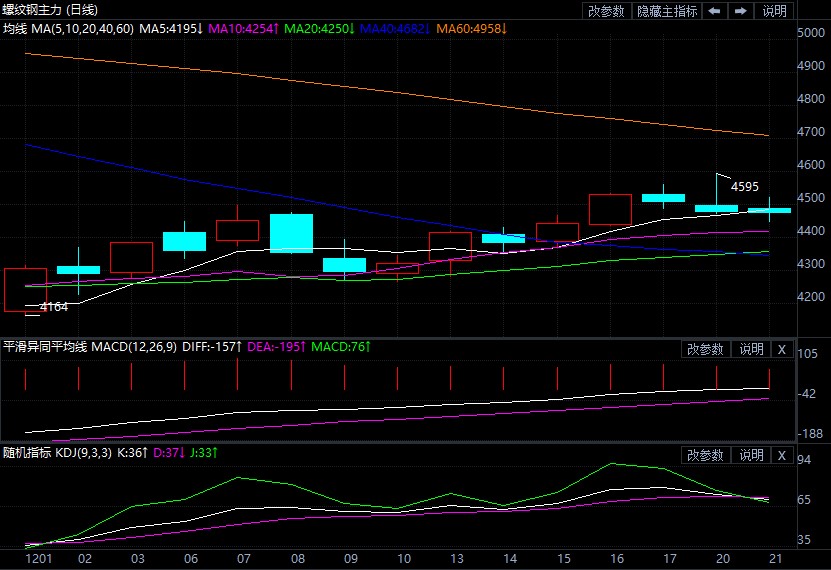Click the red hollow candlestick on date 16
The height and width of the screenshot is (570, 831).
click(x=610, y=210)
